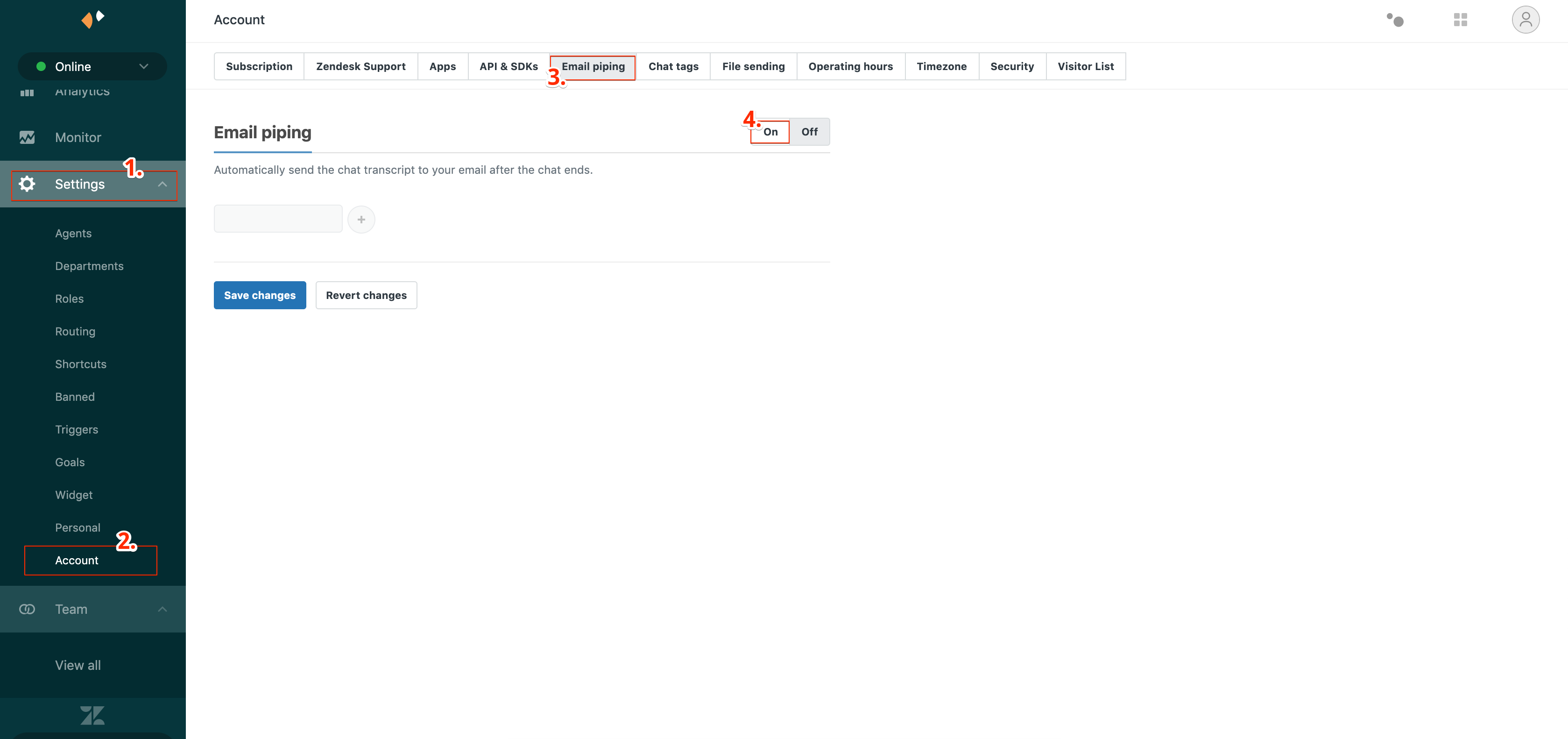Collapse the Settings section chevron
Screen dimensions: 1568x739
pyautogui.click(x=162, y=184)
